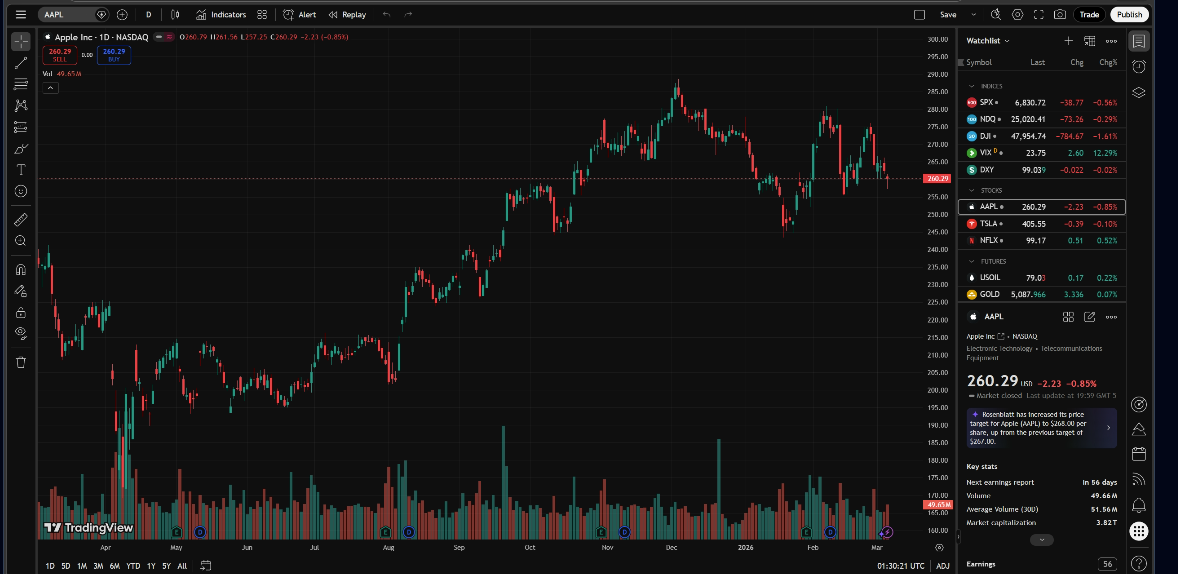Select the YTD time range
This screenshot has height=574, width=1178.
pos(133,566)
